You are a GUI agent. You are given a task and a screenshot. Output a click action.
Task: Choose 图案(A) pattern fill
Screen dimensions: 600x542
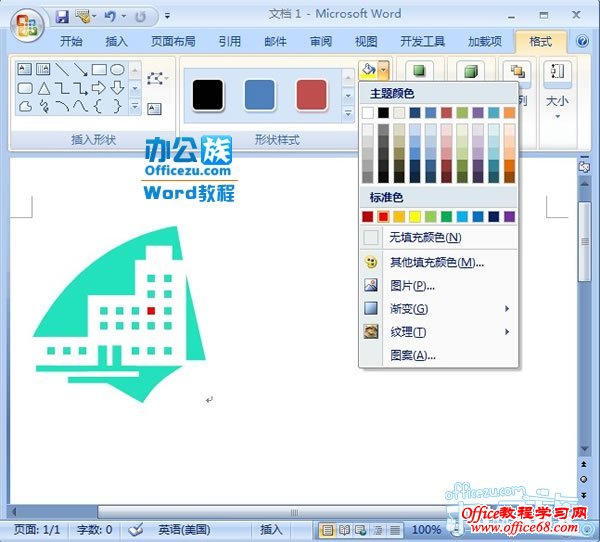(439, 355)
